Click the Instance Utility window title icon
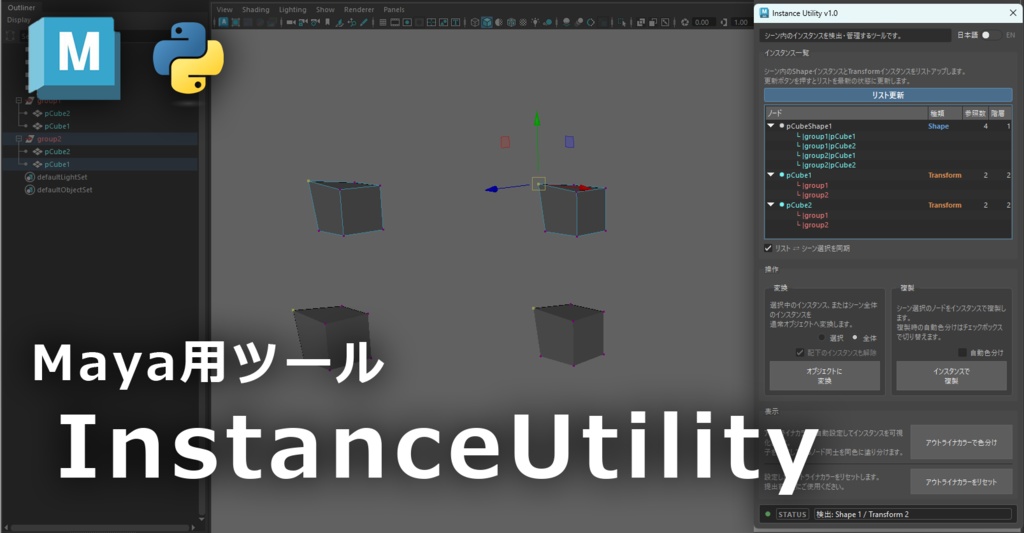Screen dimensions: 1024x533 click(763, 12)
